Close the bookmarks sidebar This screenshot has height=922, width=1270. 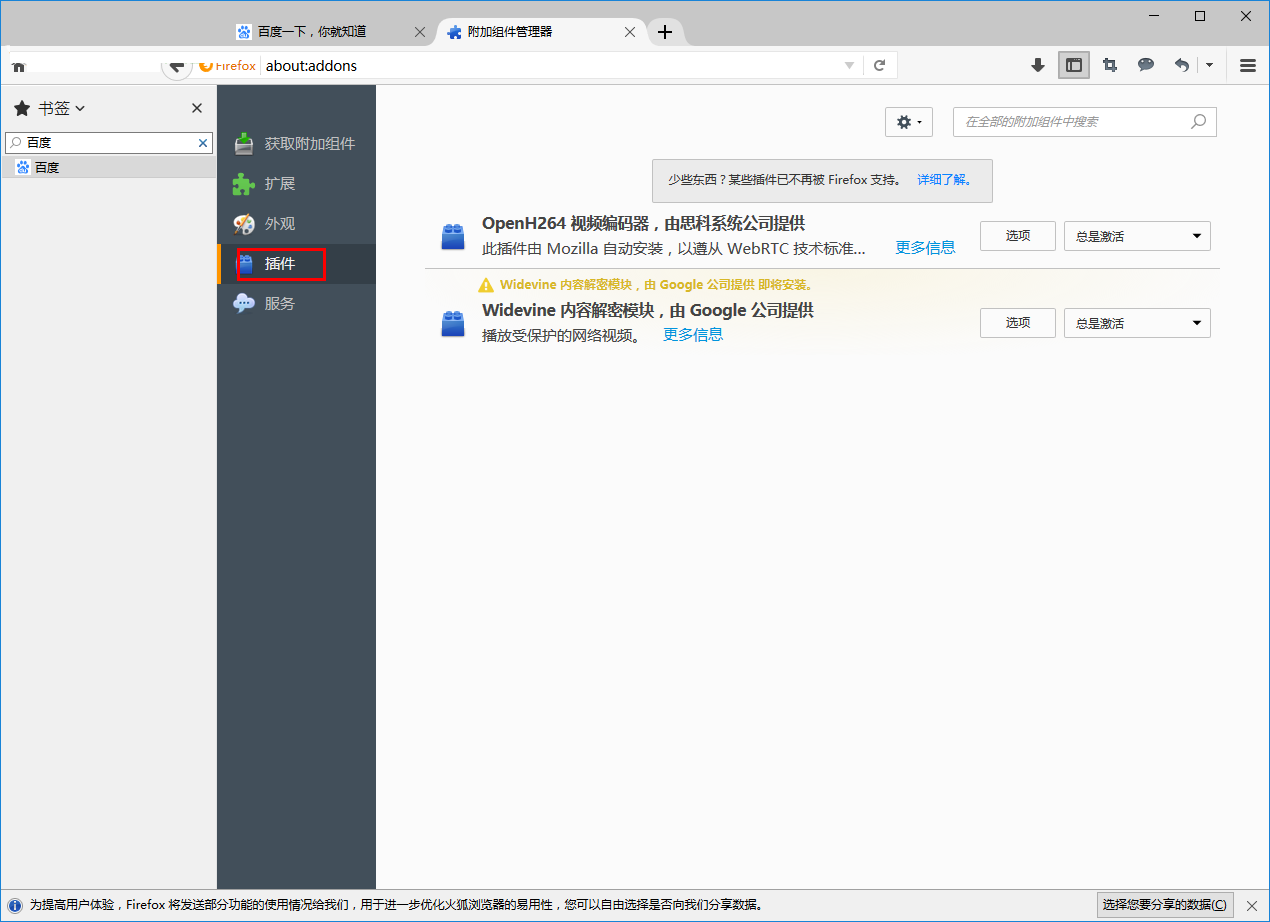point(197,108)
